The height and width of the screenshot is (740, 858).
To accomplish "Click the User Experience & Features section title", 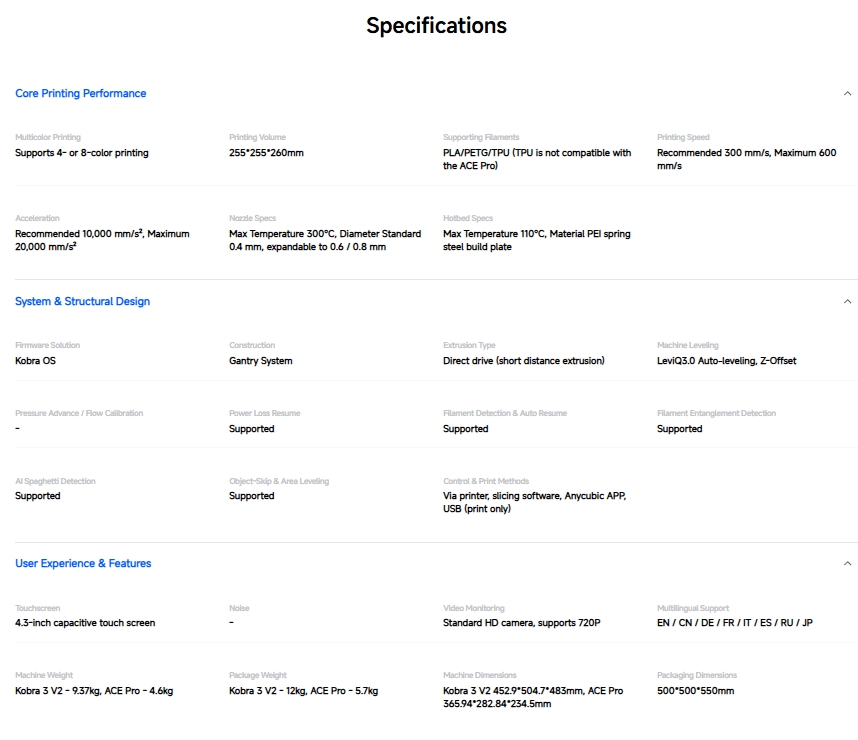I will pos(83,563).
